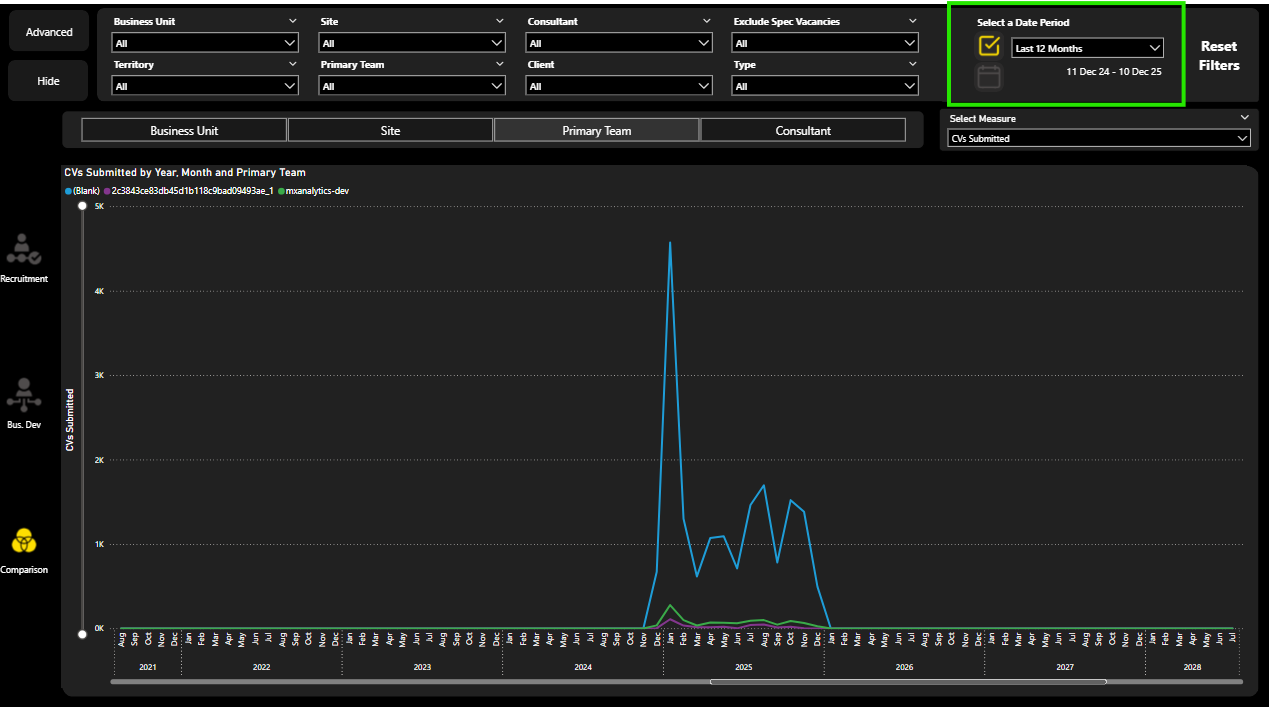The height and width of the screenshot is (707, 1269).
Task: Click the 2026 year axis label
Action: tap(904, 667)
